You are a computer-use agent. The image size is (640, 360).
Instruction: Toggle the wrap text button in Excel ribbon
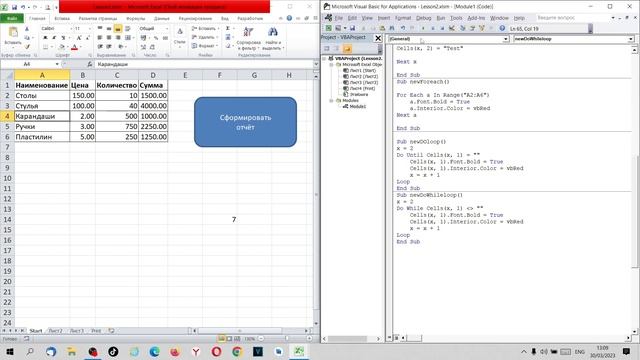[127, 29]
